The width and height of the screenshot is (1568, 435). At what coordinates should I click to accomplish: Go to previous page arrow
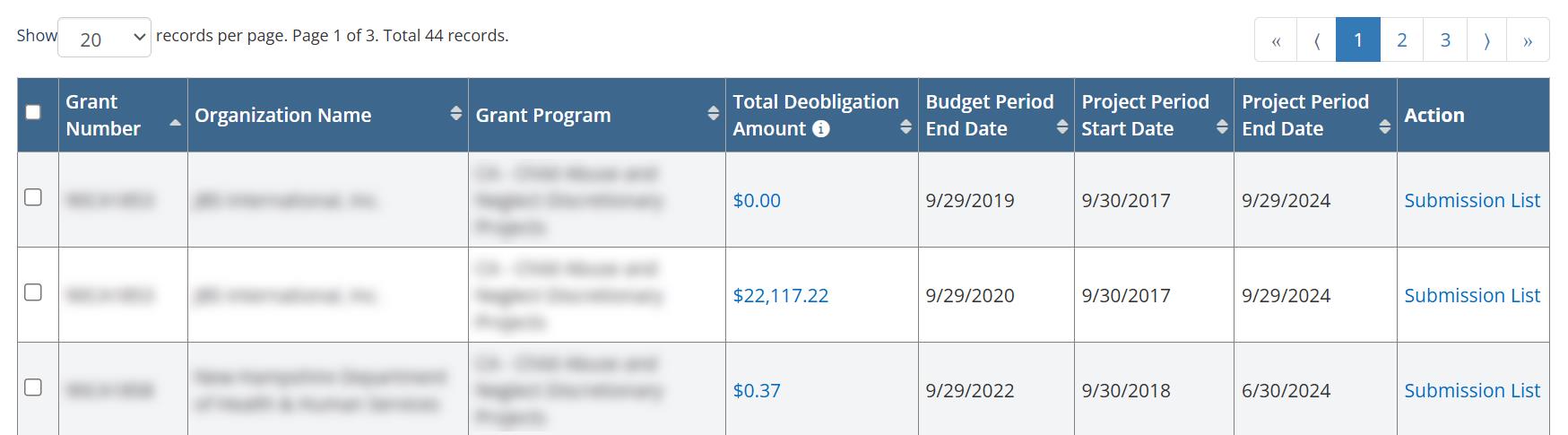point(1316,40)
